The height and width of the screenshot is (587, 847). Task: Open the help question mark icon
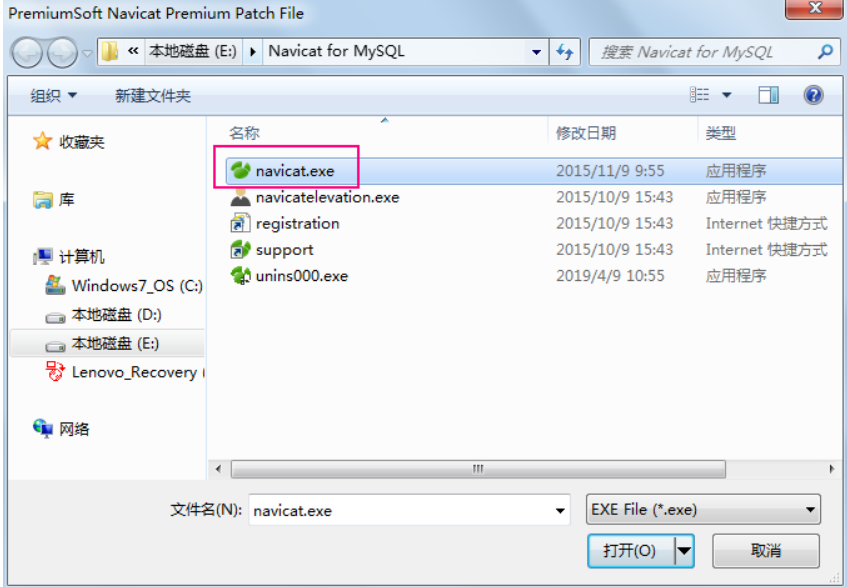pyautogui.click(x=813, y=96)
